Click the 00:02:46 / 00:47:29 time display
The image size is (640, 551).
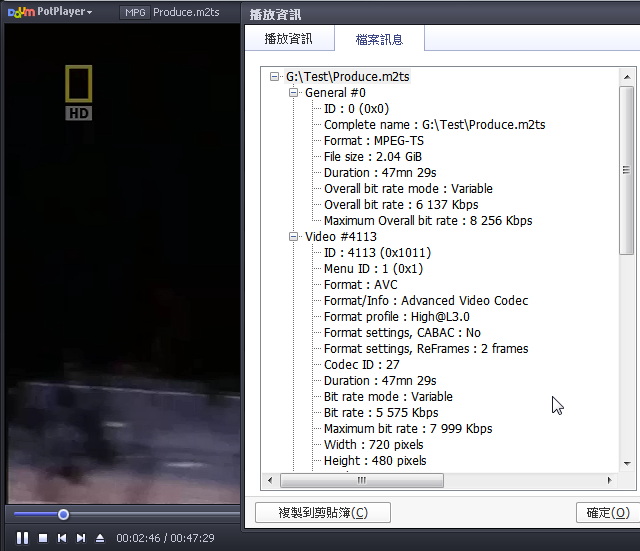[x=165, y=538]
